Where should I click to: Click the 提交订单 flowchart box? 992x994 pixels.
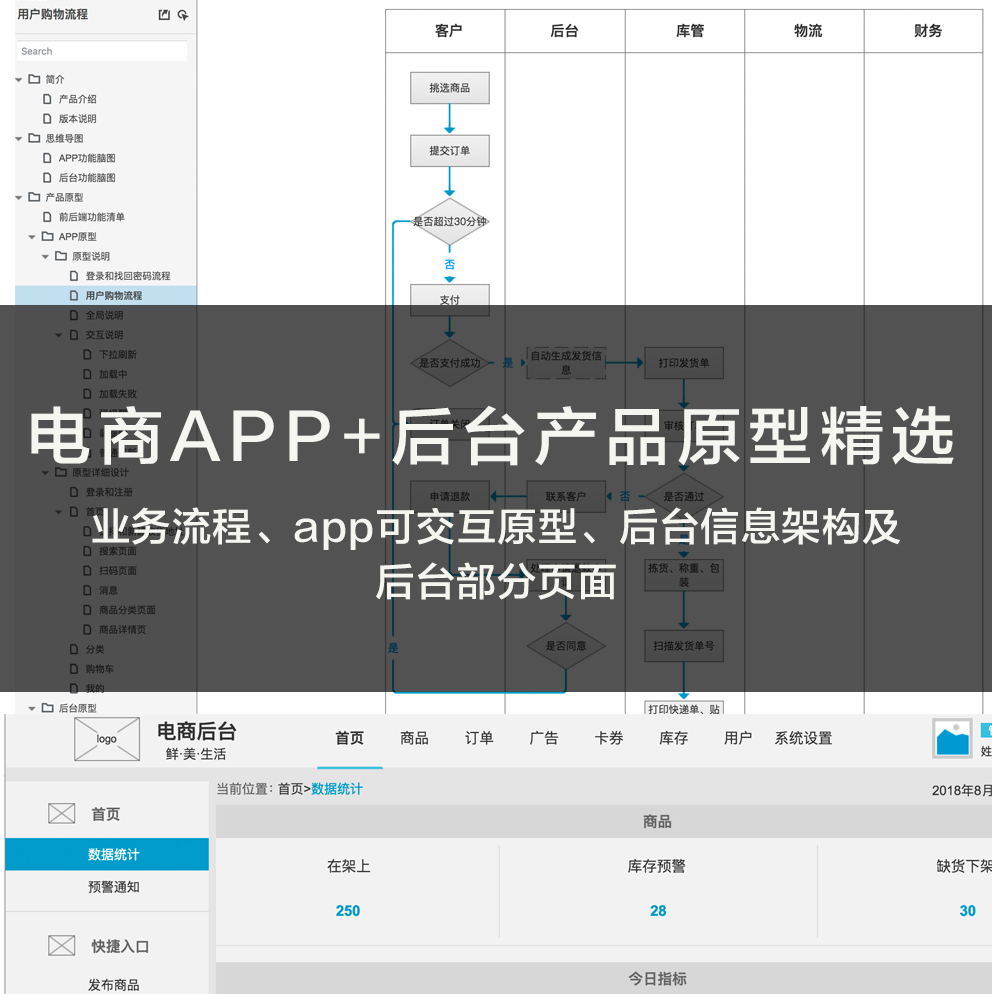coord(449,151)
